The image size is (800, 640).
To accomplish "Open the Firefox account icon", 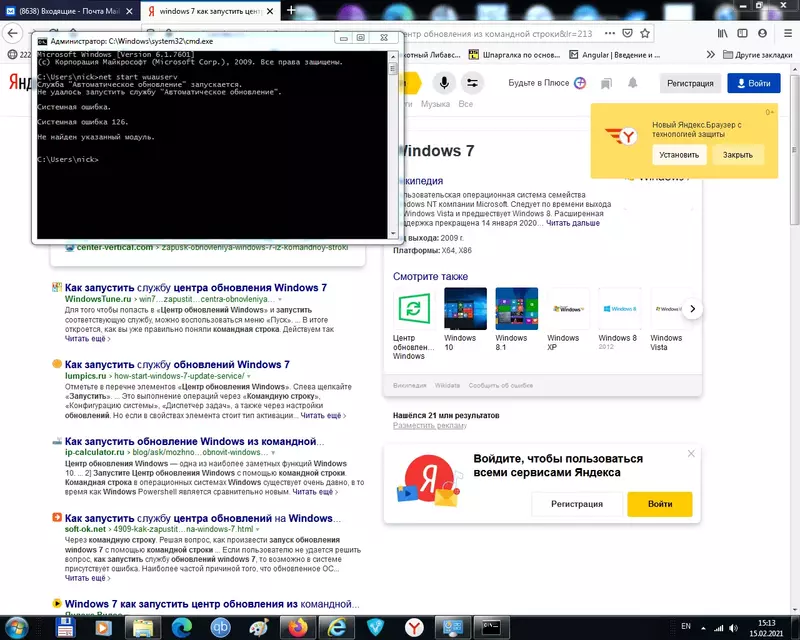I will 762,33.
